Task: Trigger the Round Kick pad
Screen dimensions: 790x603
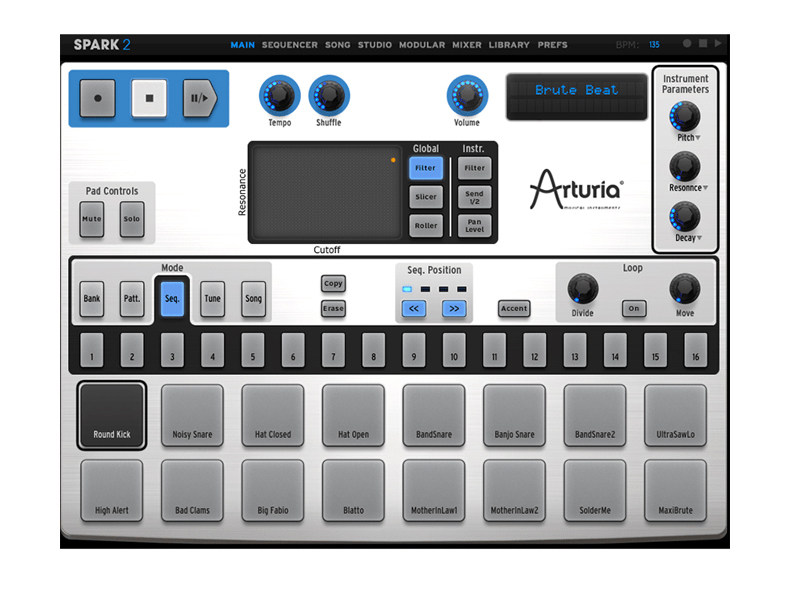Action: [x=112, y=416]
